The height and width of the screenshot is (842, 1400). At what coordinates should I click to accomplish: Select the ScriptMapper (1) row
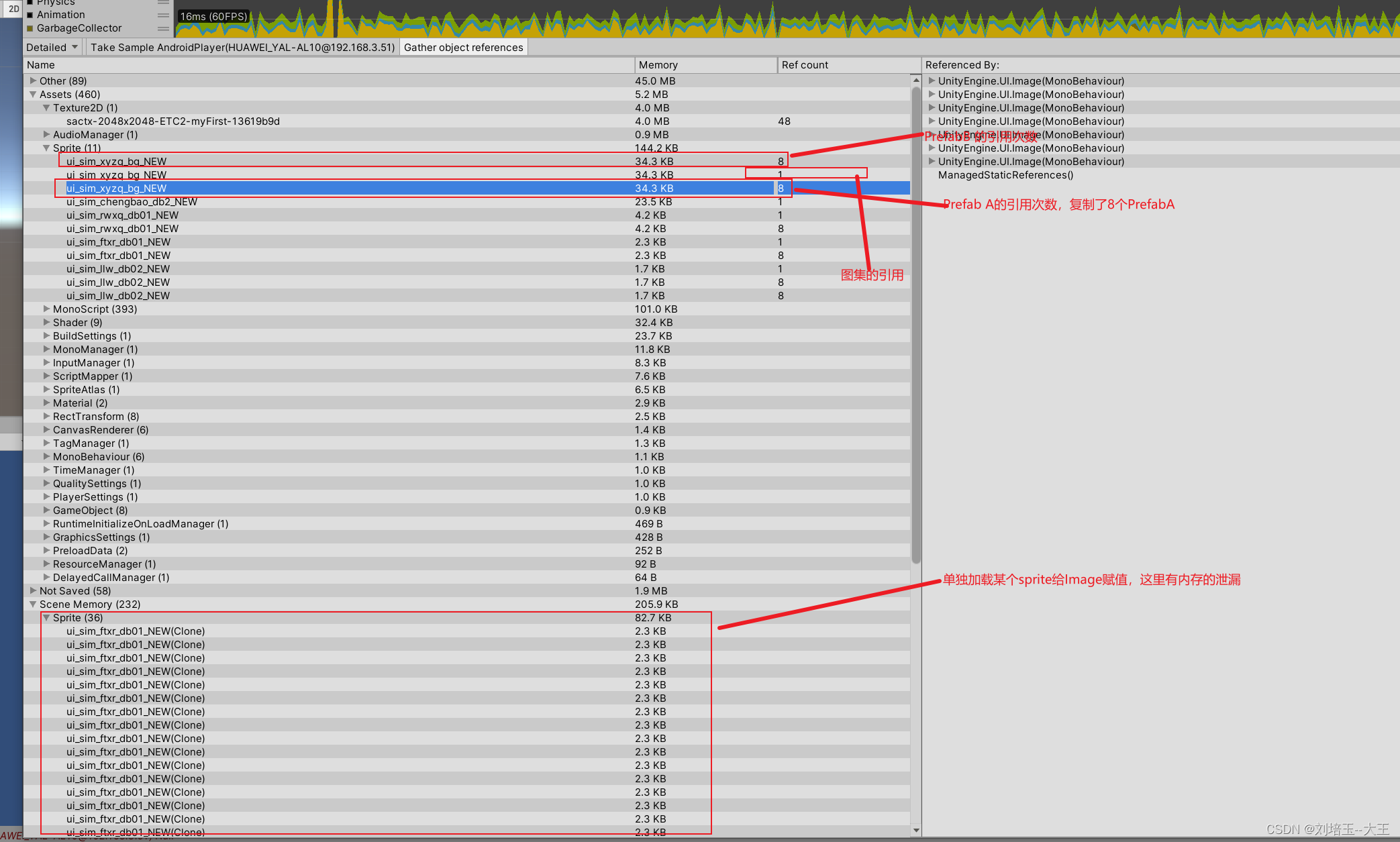[466, 376]
